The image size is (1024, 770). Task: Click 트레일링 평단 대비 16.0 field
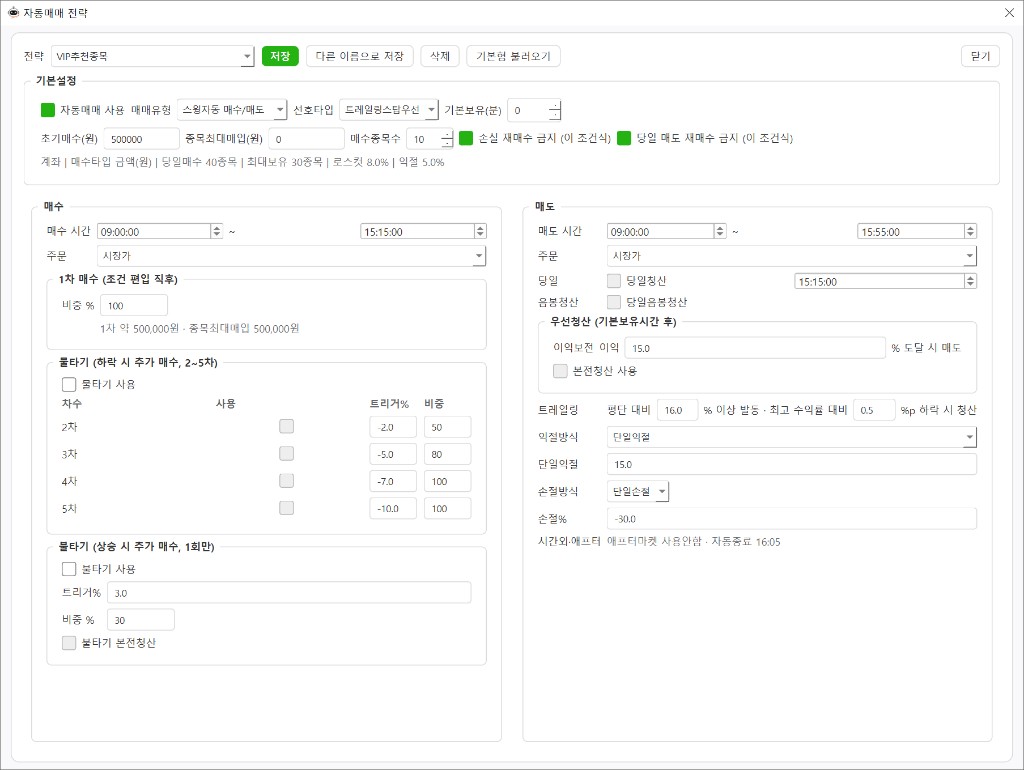point(677,410)
